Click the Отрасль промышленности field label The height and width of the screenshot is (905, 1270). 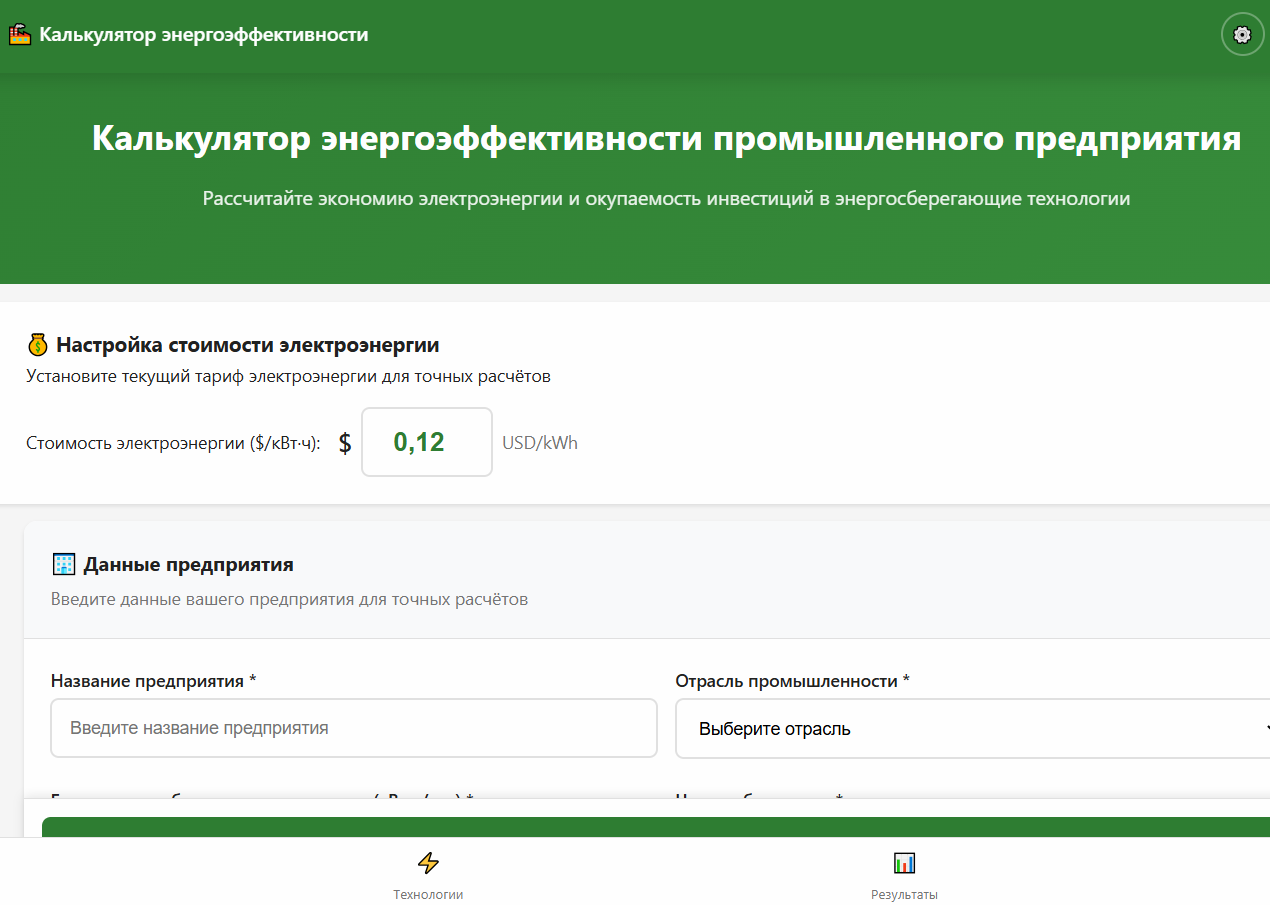(792, 681)
